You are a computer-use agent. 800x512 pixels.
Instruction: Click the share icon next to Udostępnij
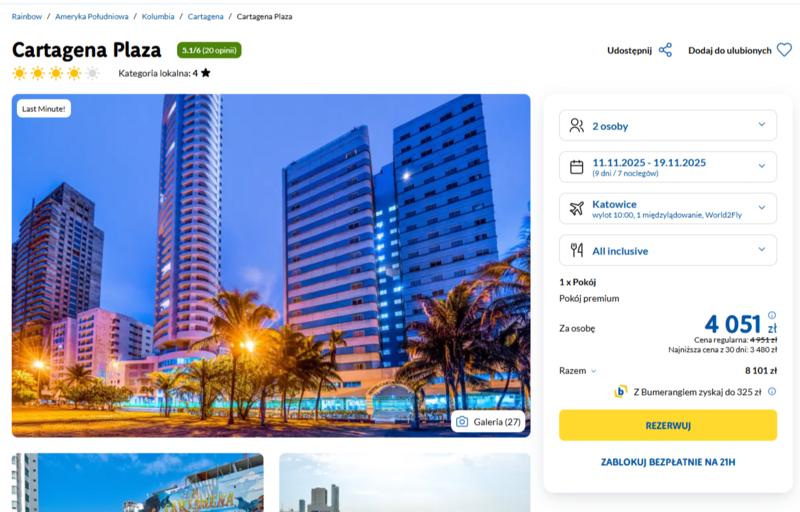pyautogui.click(x=665, y=50)
